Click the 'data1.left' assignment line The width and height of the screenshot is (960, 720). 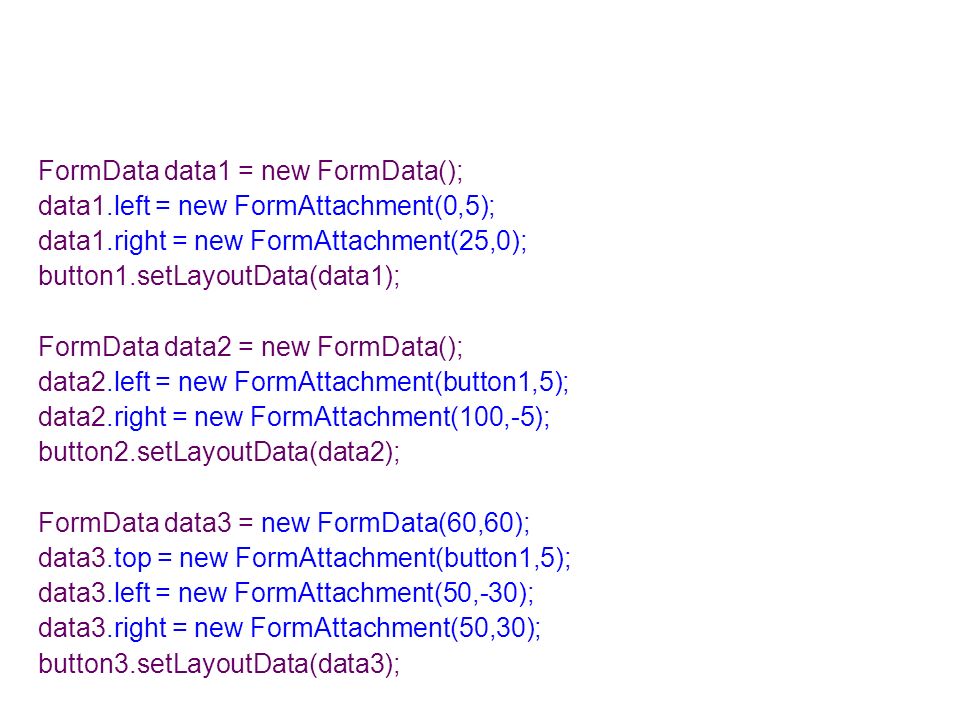tap(266, 206)
